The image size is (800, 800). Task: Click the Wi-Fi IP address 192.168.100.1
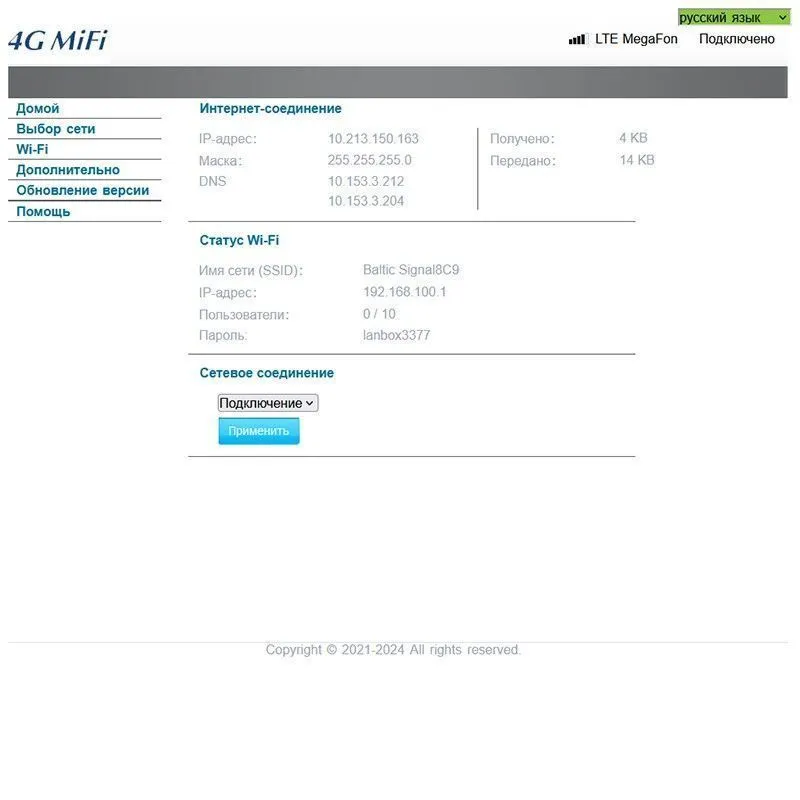(404, 292)
